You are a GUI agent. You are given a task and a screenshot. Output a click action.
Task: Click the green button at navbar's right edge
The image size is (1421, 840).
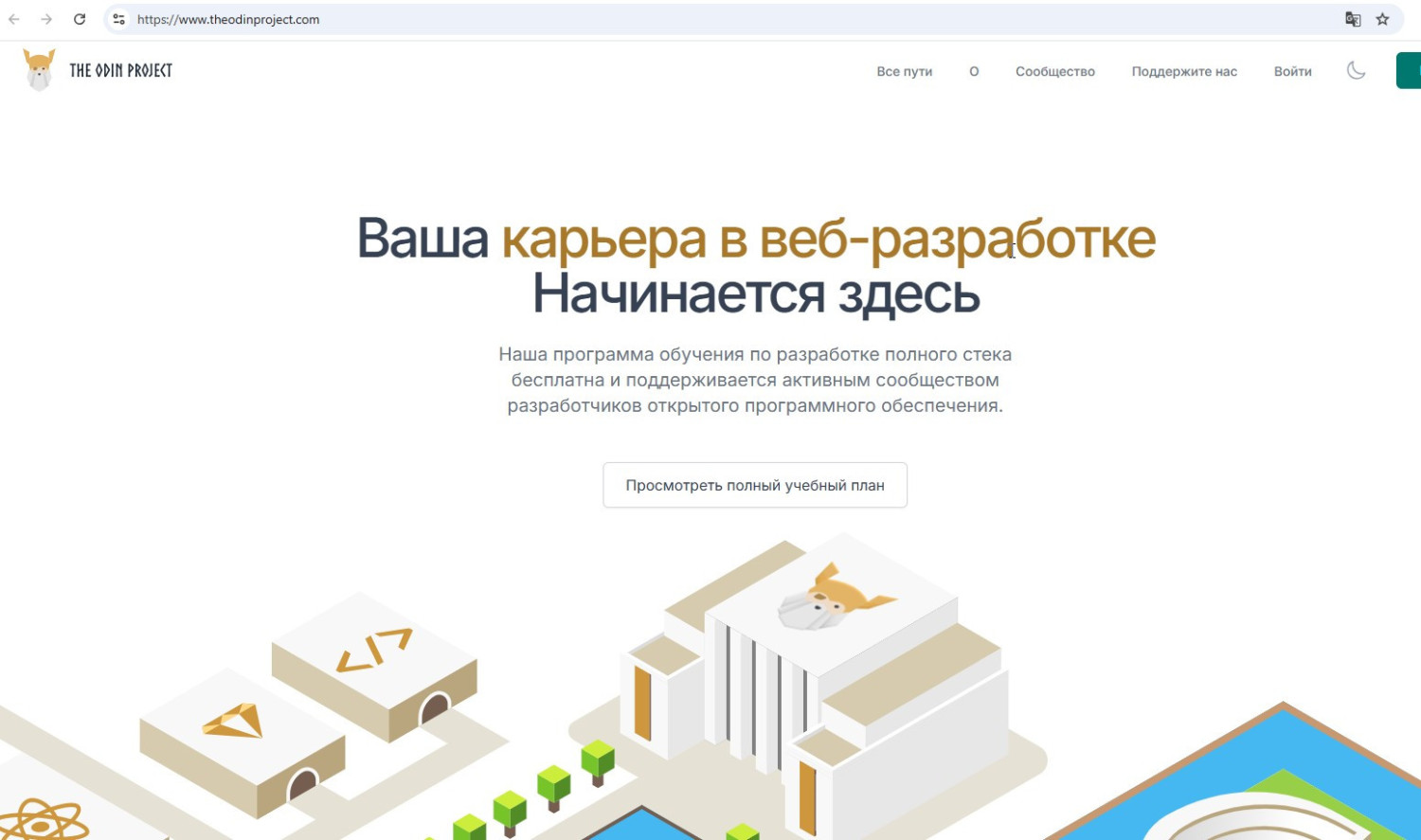tap(1409, 71)
